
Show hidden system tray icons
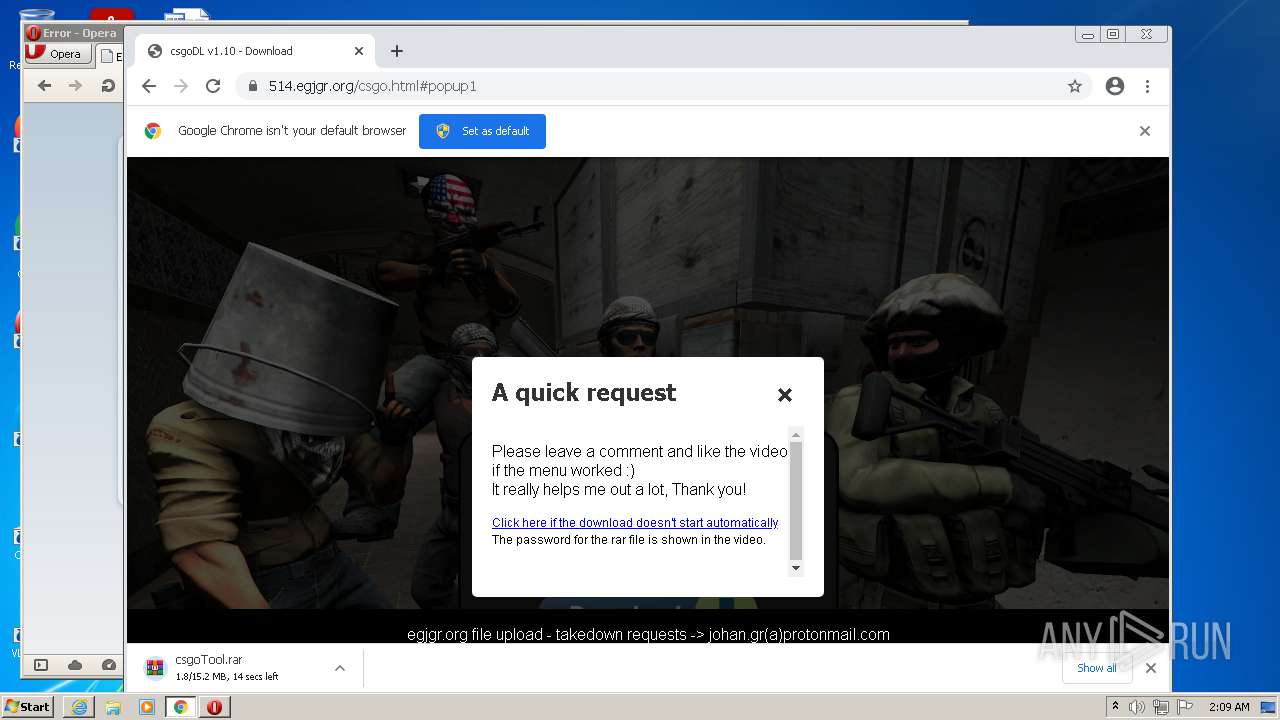pyautogui.click(x=1115, y=707)
